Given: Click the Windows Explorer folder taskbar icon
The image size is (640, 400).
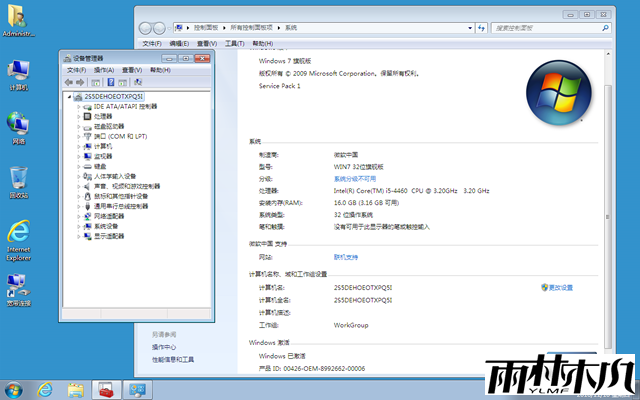Looking at the screenshot, I should (x=75, y=389).
